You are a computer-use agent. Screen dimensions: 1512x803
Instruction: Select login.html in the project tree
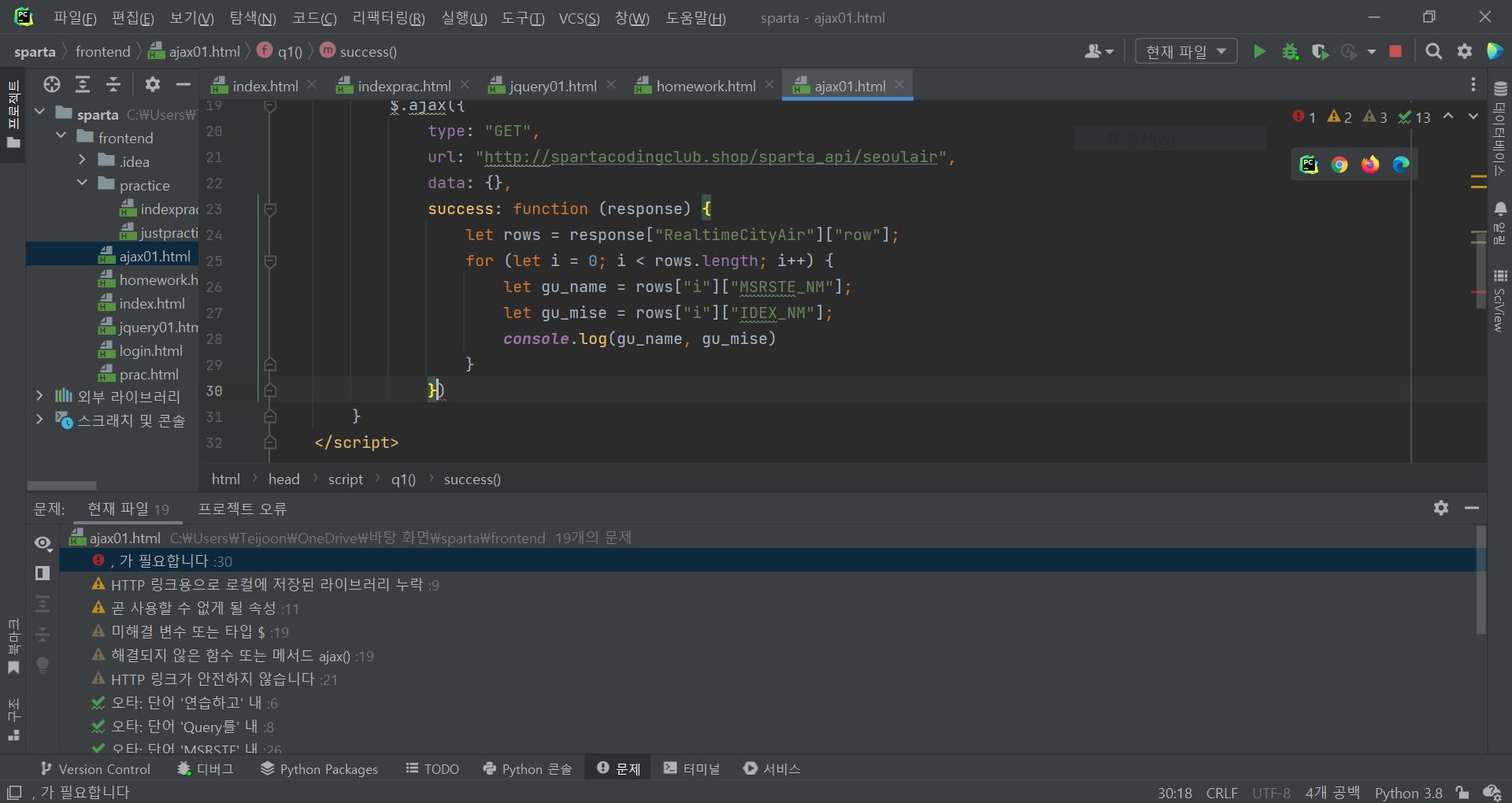(x=150, y=350)
